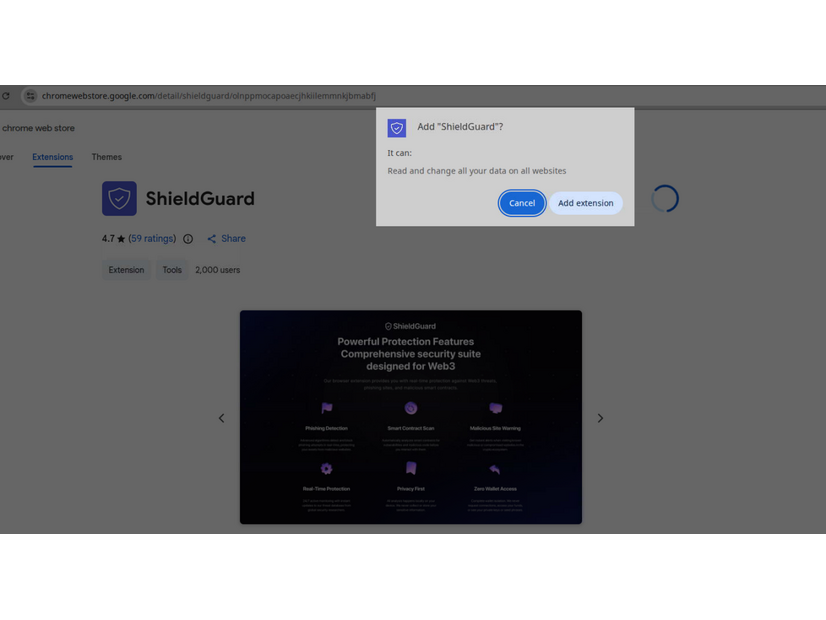Show the previous carousel slide
The image size is (826, 620).
pyautogui.click(x=221, y=418)
